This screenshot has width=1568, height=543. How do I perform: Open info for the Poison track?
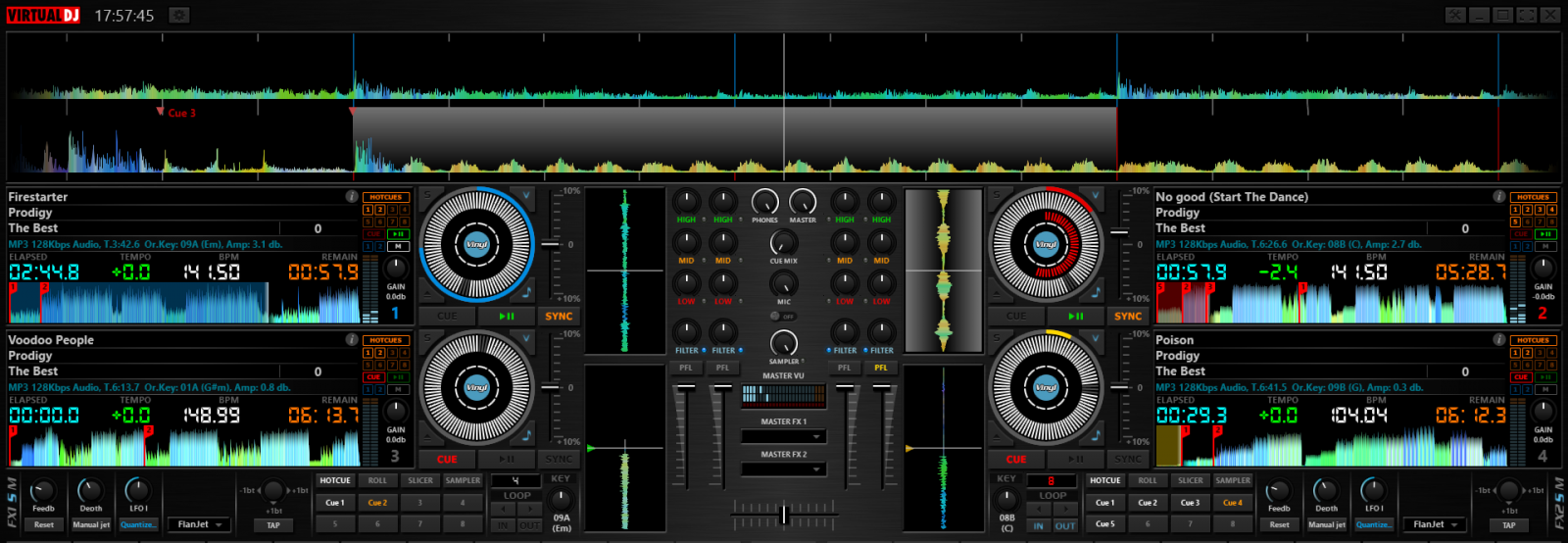pyautogui.click(x=1498, y=340)
